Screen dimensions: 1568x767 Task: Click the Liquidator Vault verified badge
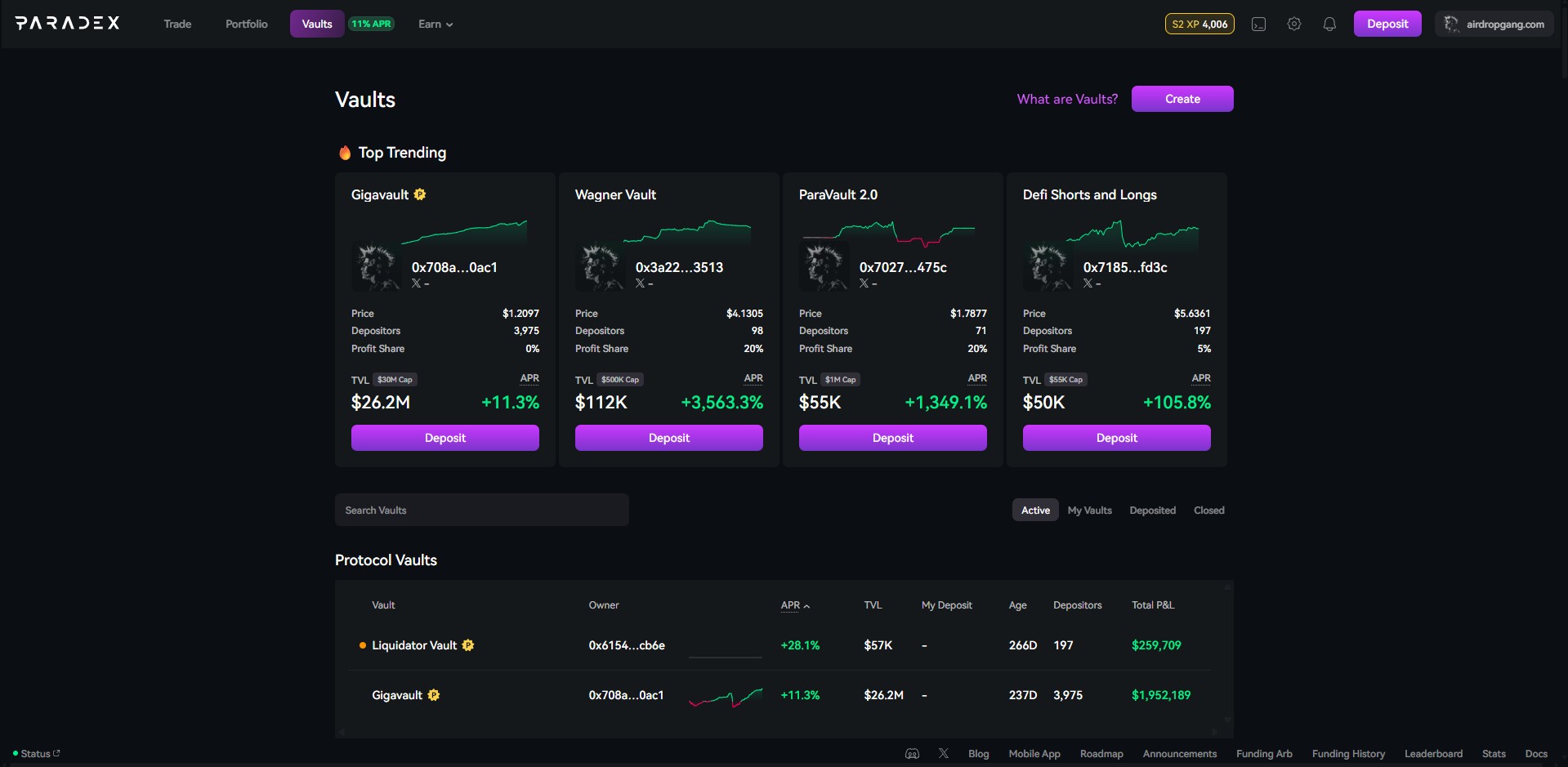click(x=468, y=645)
